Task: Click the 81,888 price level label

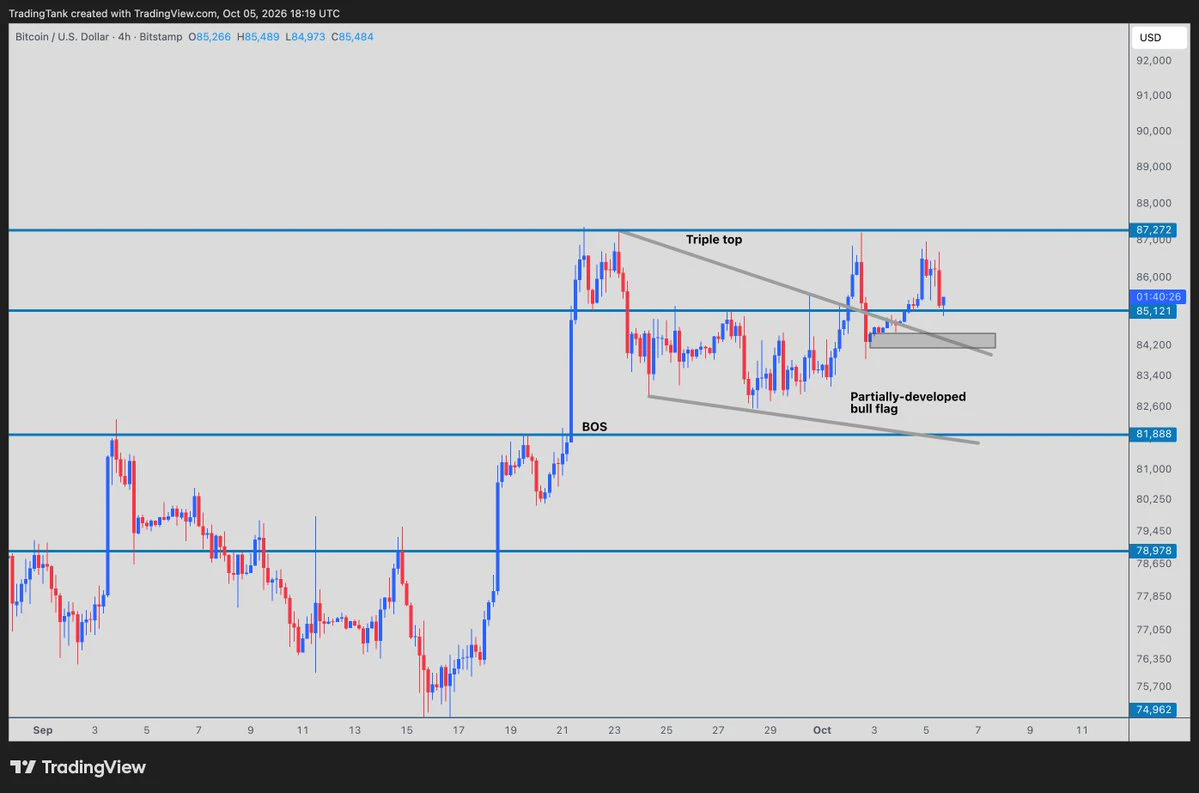Action: click(x=1154, y=434)
